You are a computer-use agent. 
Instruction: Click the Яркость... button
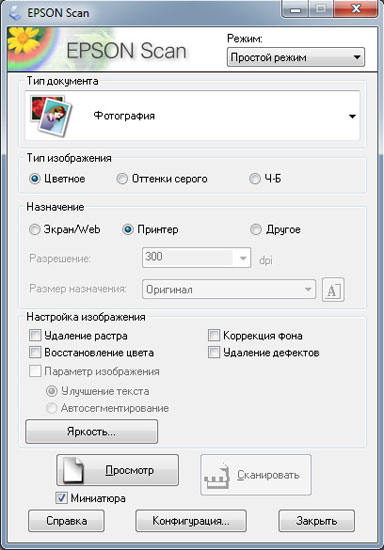92,431
